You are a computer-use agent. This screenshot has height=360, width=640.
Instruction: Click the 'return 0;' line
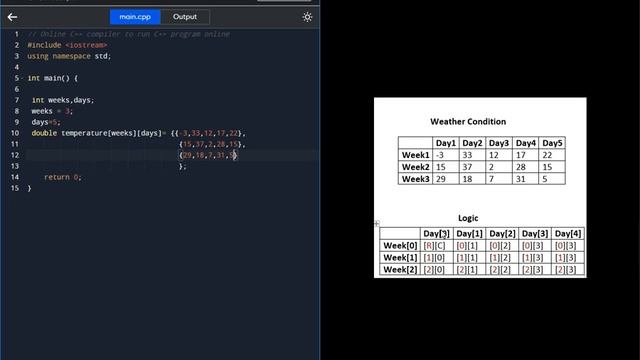click(63, 177)
